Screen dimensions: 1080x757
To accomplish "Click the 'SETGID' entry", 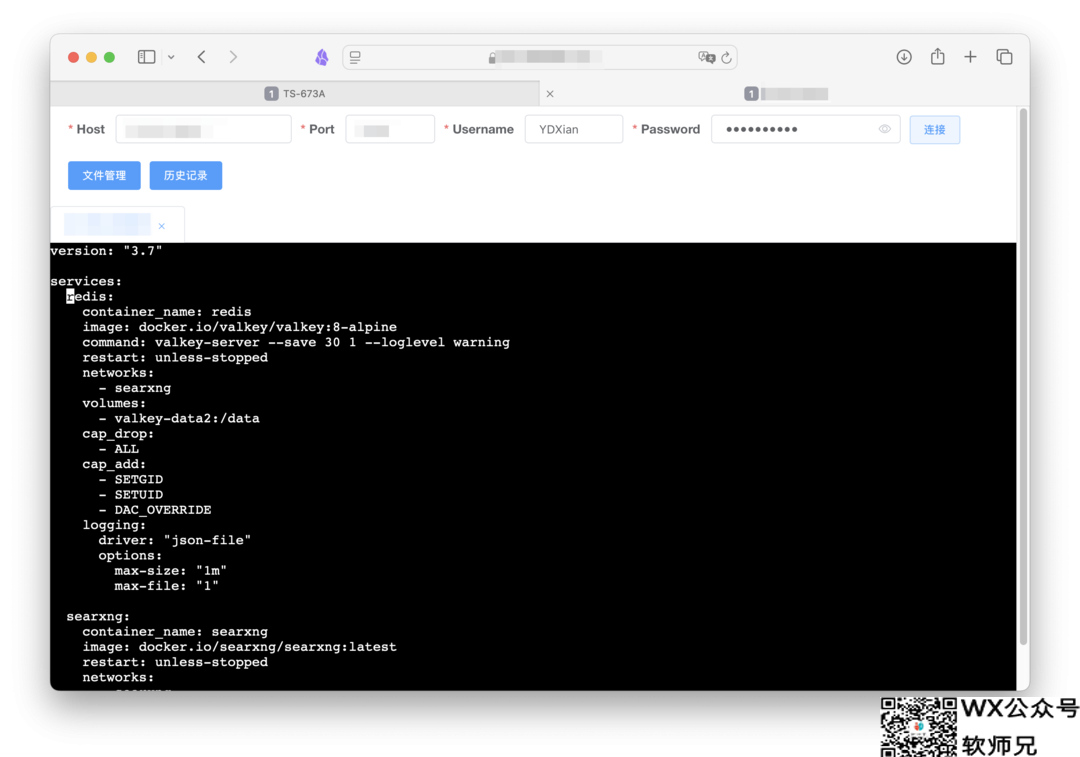I will [x=131, y=479].
